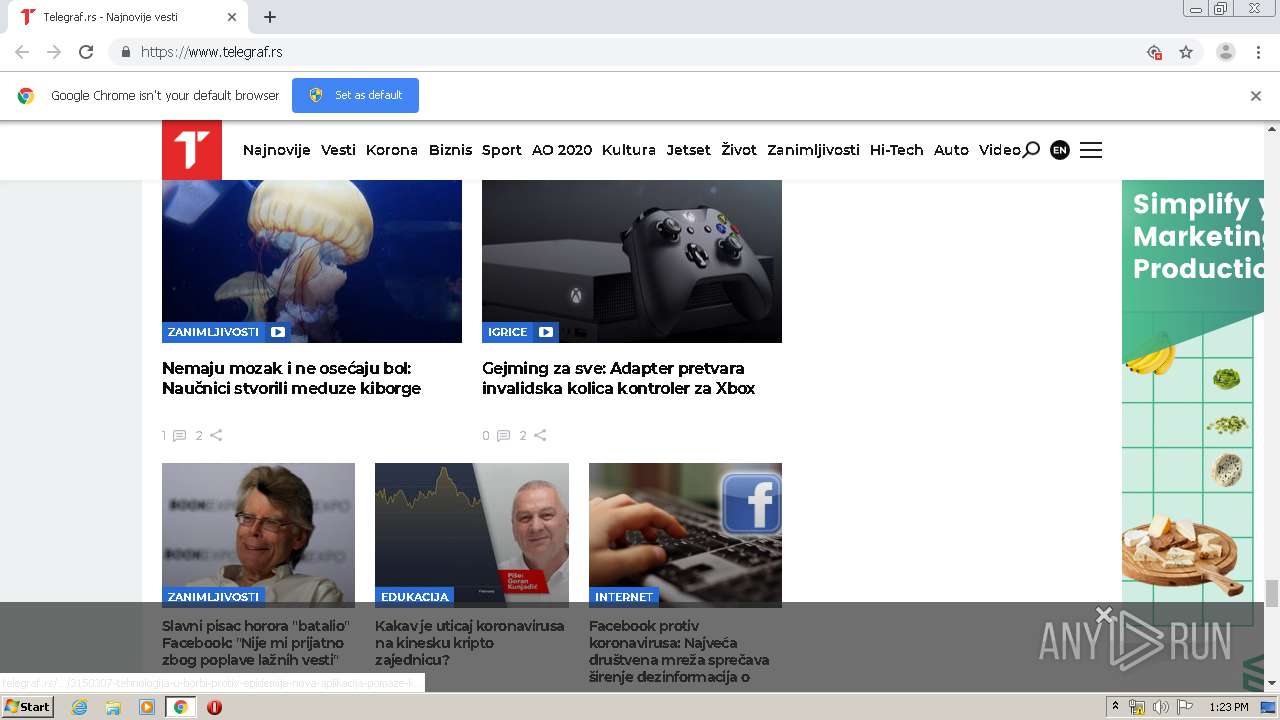Switch language with the EN icon
The width and height of the screenshot is (1280, 720).
click(1060, 150)
